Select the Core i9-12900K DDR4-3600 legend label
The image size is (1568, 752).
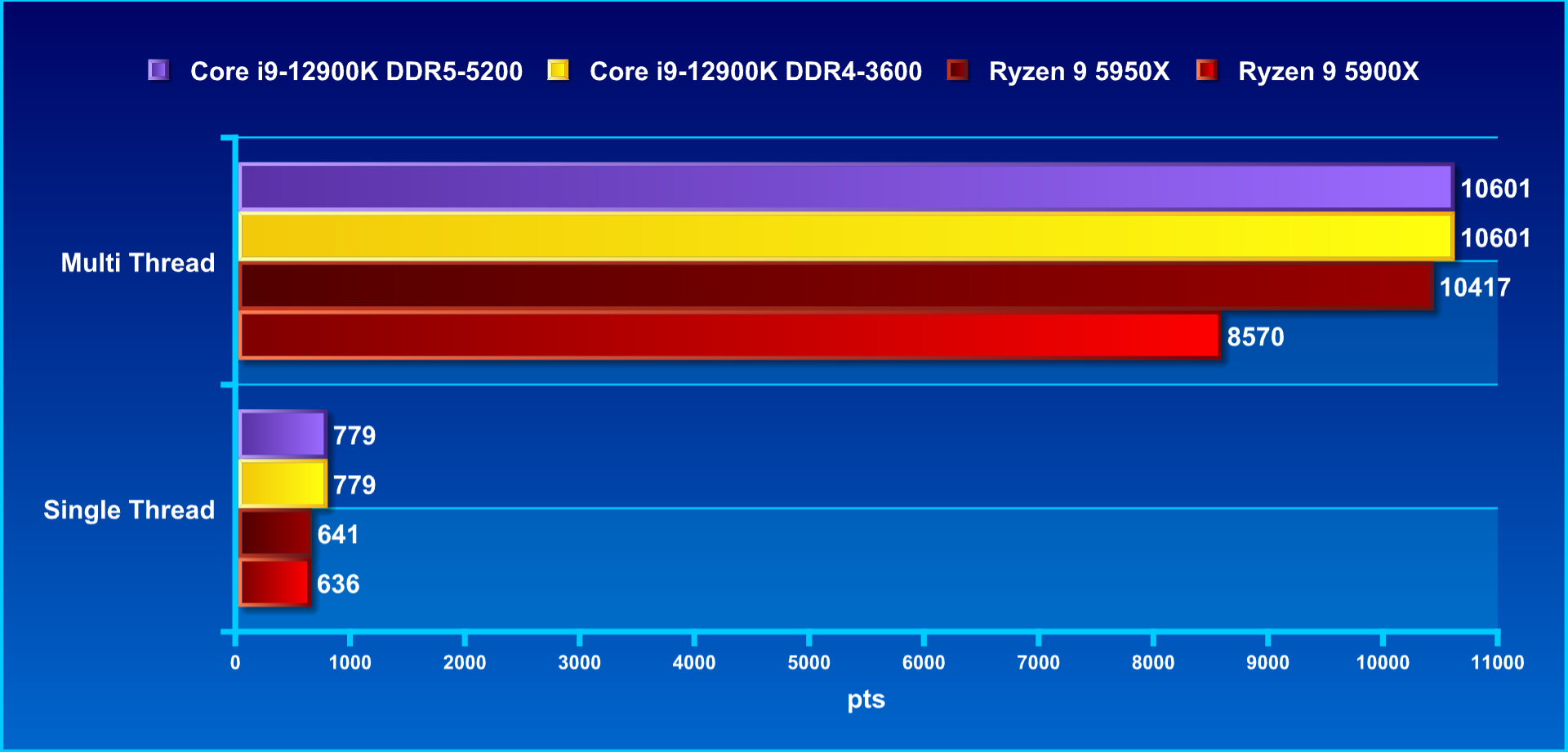point(755,72)
